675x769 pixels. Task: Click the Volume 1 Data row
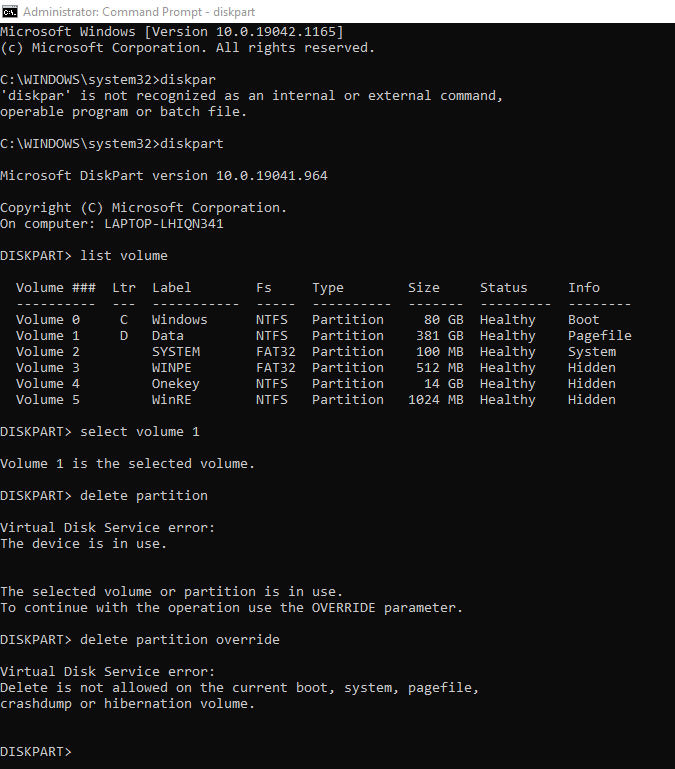(324, 335)
